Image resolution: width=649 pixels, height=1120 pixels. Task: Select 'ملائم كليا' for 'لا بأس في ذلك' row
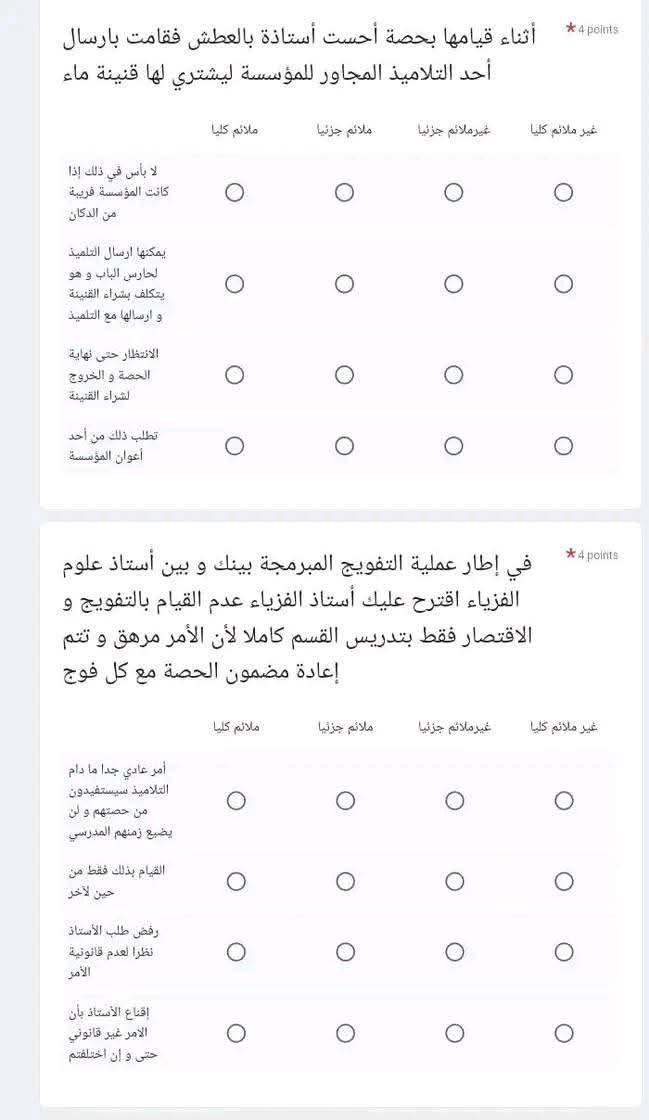[235, 192]
